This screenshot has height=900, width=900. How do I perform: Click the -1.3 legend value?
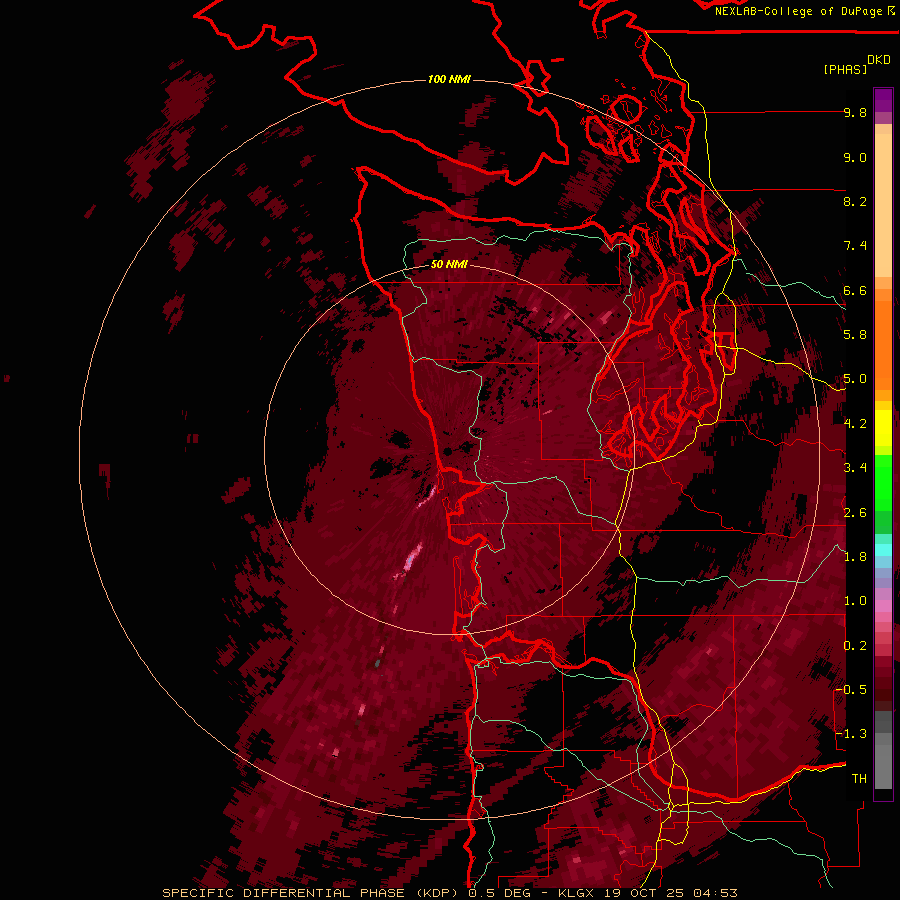[852, 734]
